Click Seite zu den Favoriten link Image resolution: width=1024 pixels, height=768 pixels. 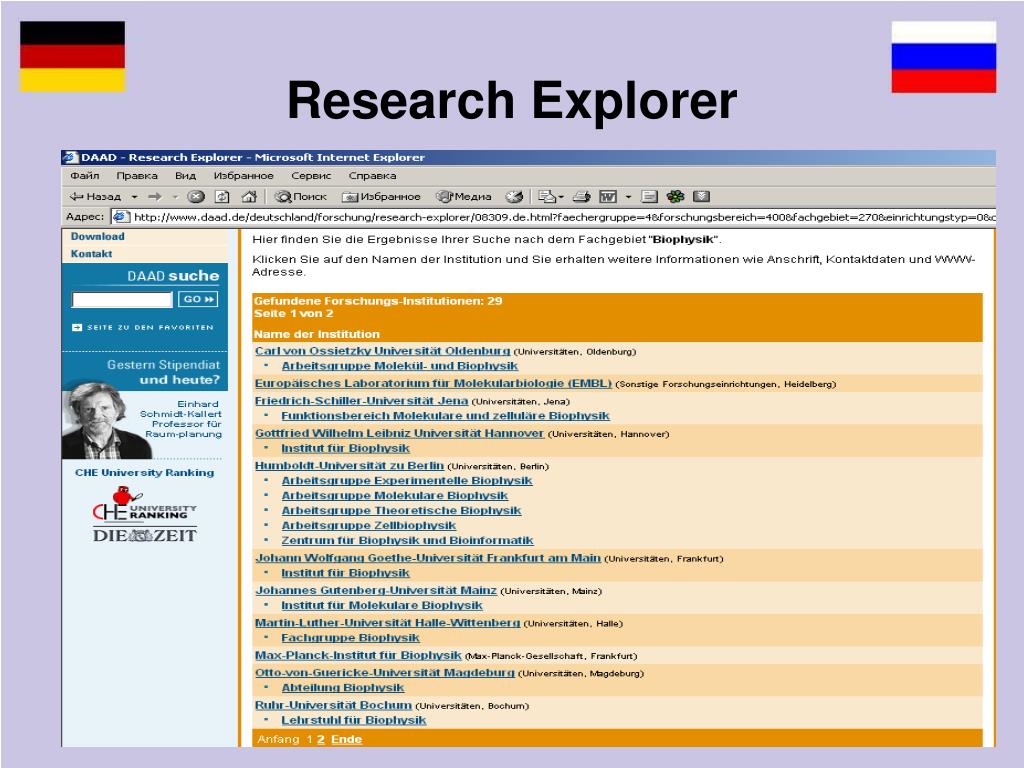point(143,327)
